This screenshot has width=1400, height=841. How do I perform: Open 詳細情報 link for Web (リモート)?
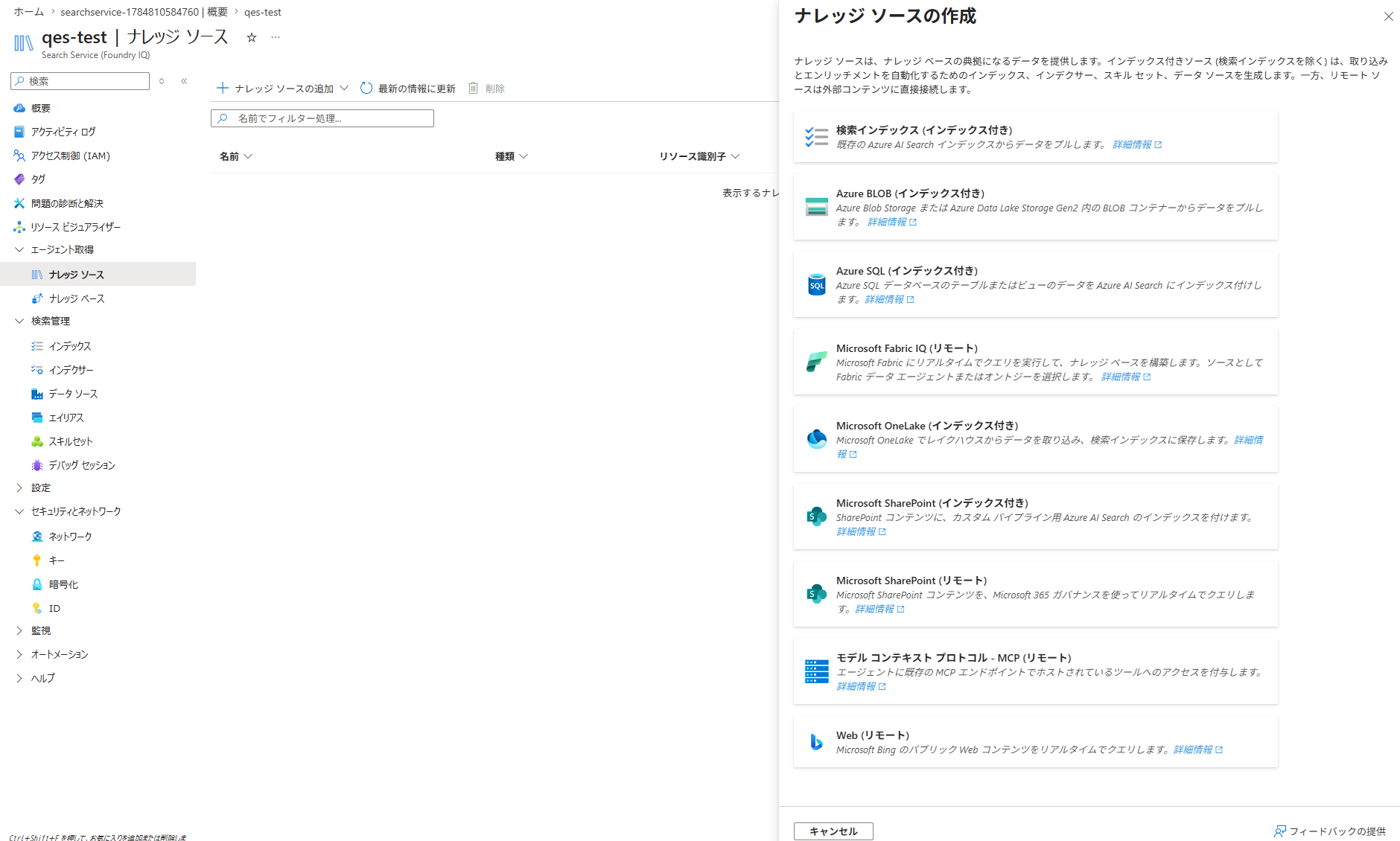pos(1198,749)
